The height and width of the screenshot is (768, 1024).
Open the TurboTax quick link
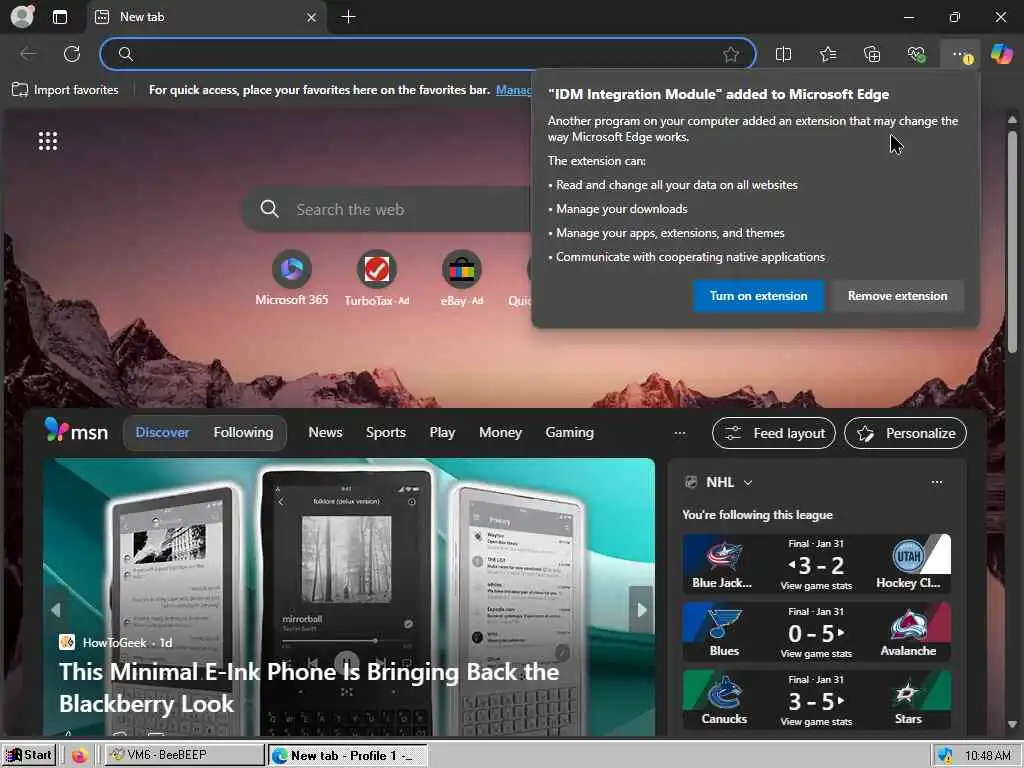click(377, 278)
